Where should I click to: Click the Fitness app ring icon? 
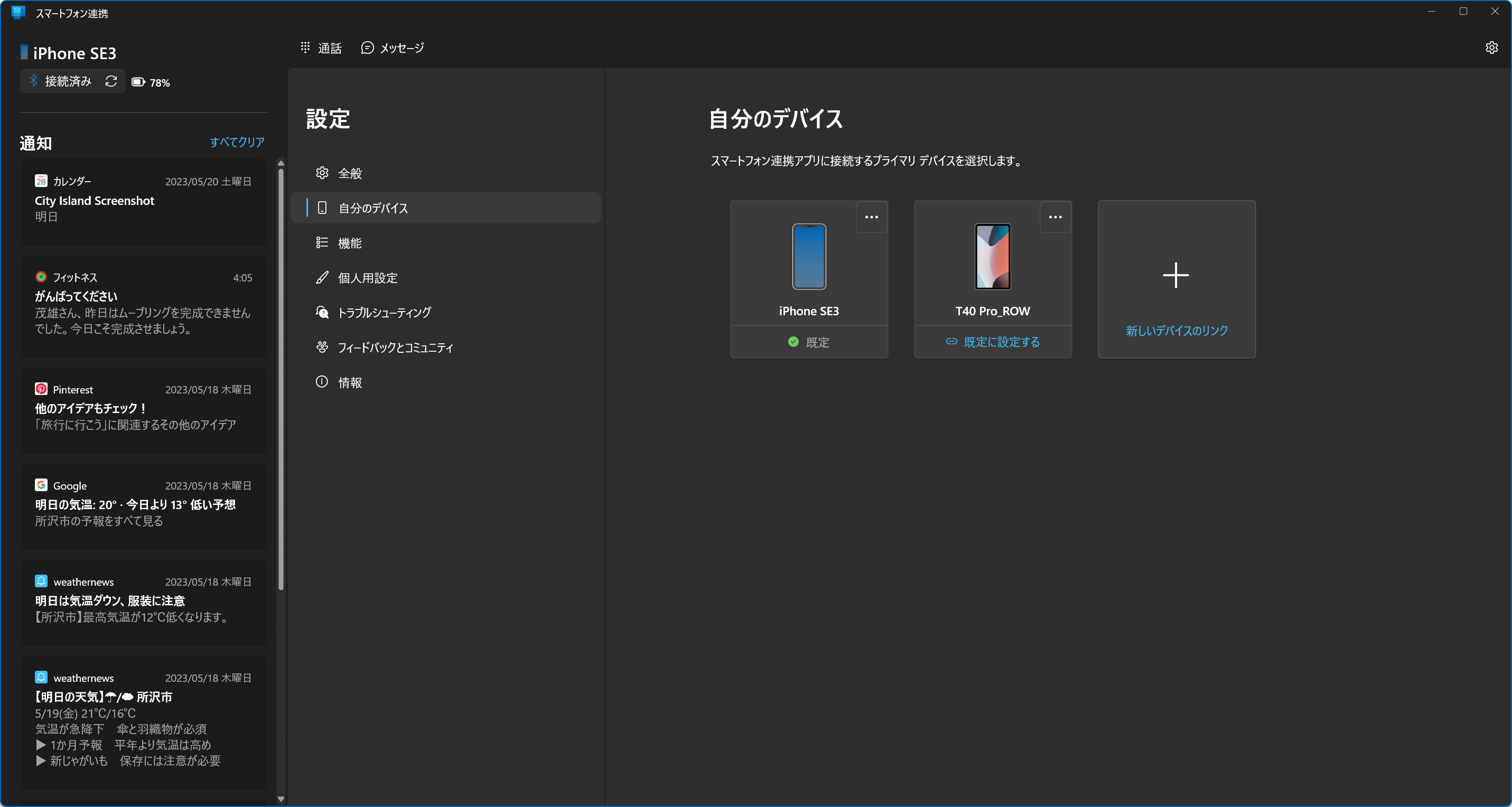41,277
